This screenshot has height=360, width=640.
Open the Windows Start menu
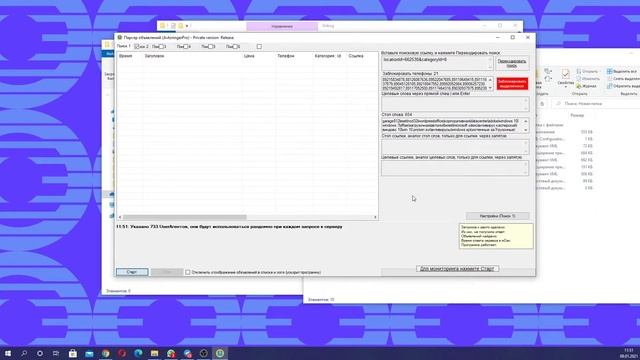pyautogui.click(x=8, y=353)
